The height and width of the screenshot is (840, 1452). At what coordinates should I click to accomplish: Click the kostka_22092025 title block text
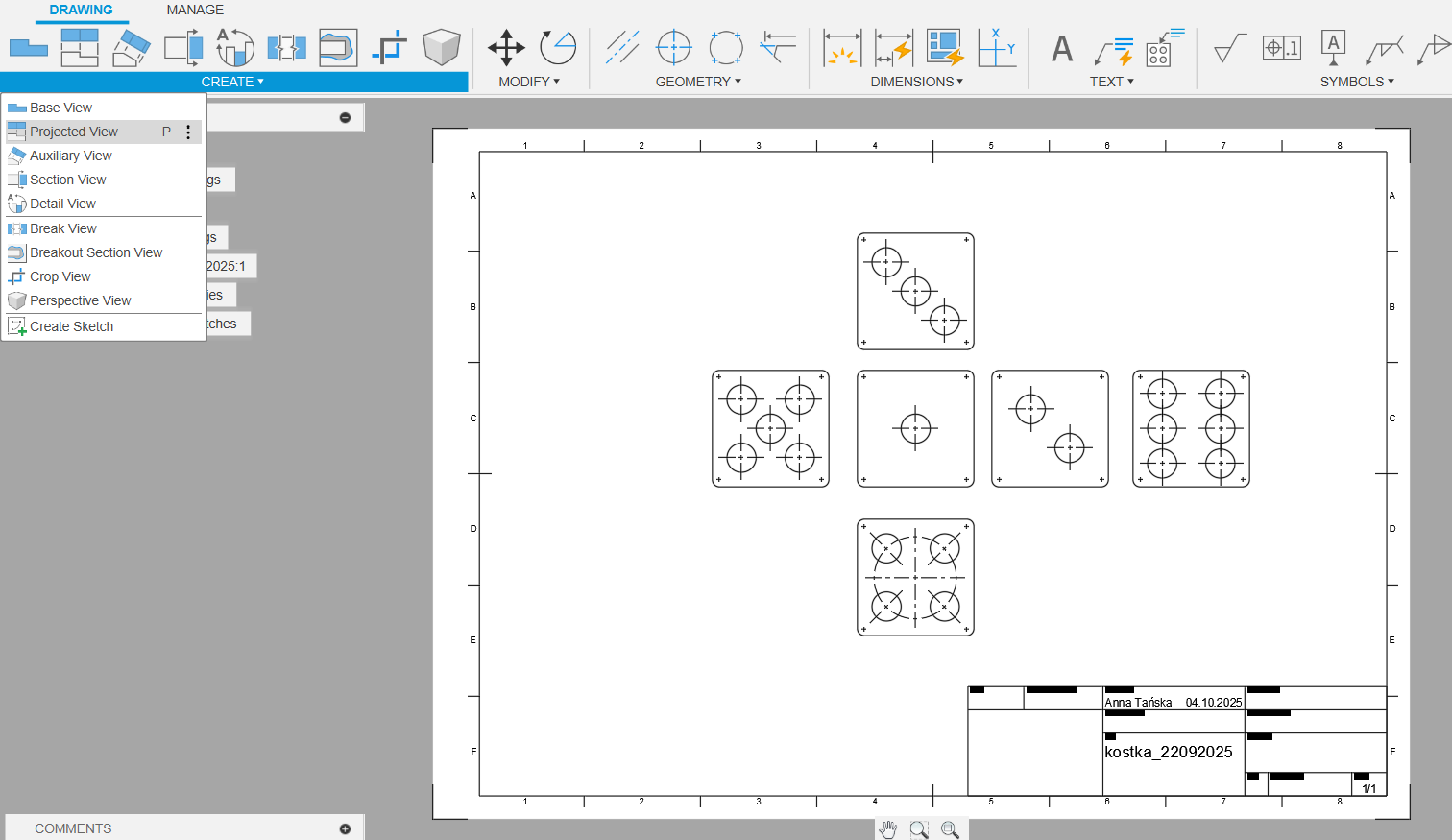point(1169,752)
